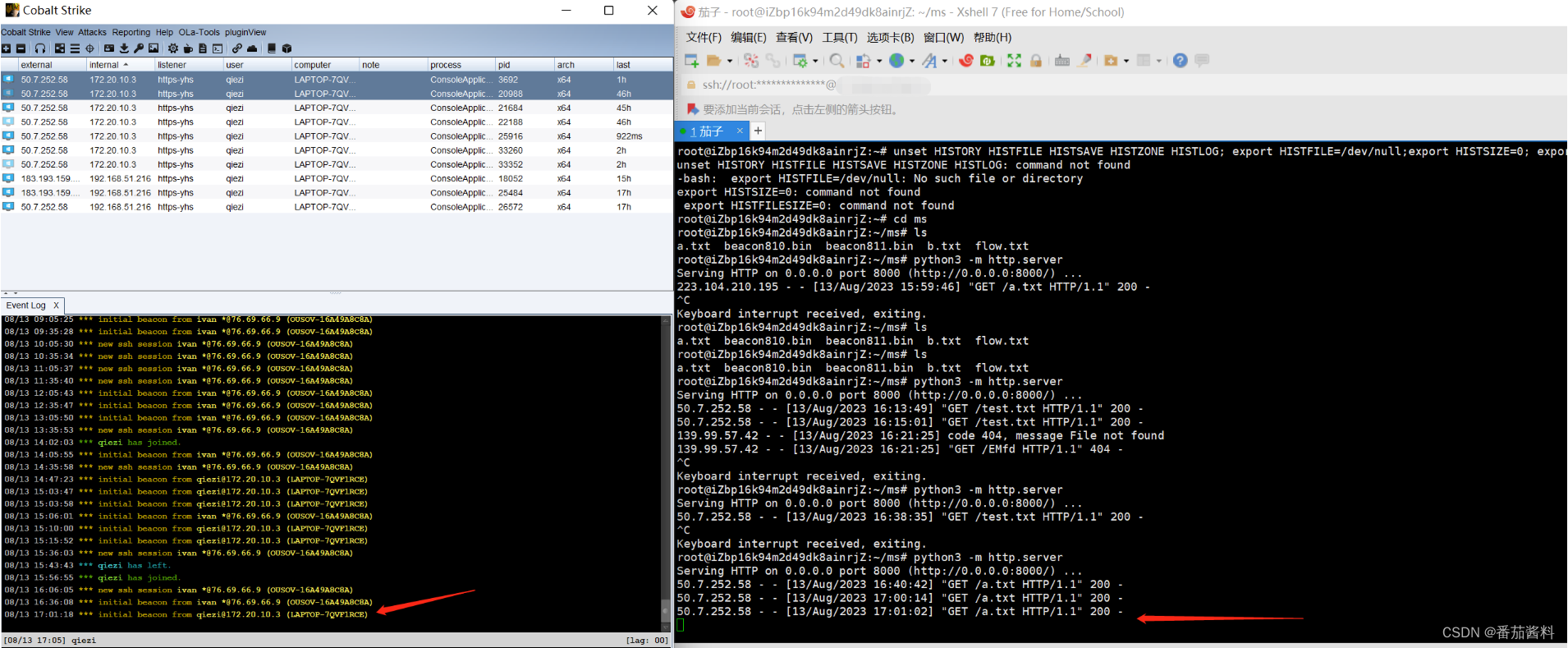Close the Event Log tab
The height and width of the screenshot is (648, 1568).
pyautogui.click(x=56, y=306)
